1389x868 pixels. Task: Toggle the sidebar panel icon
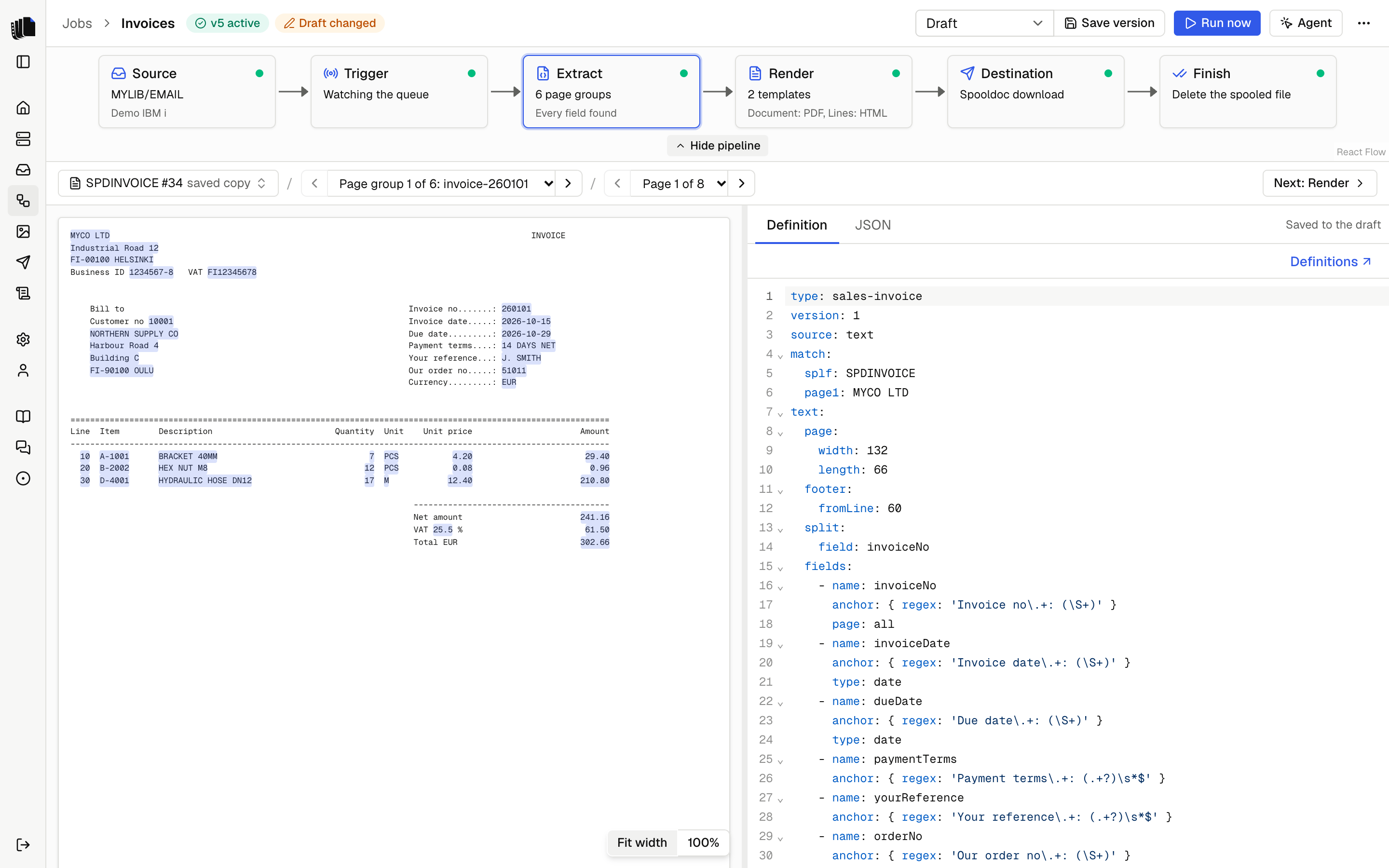click(23, 61)
